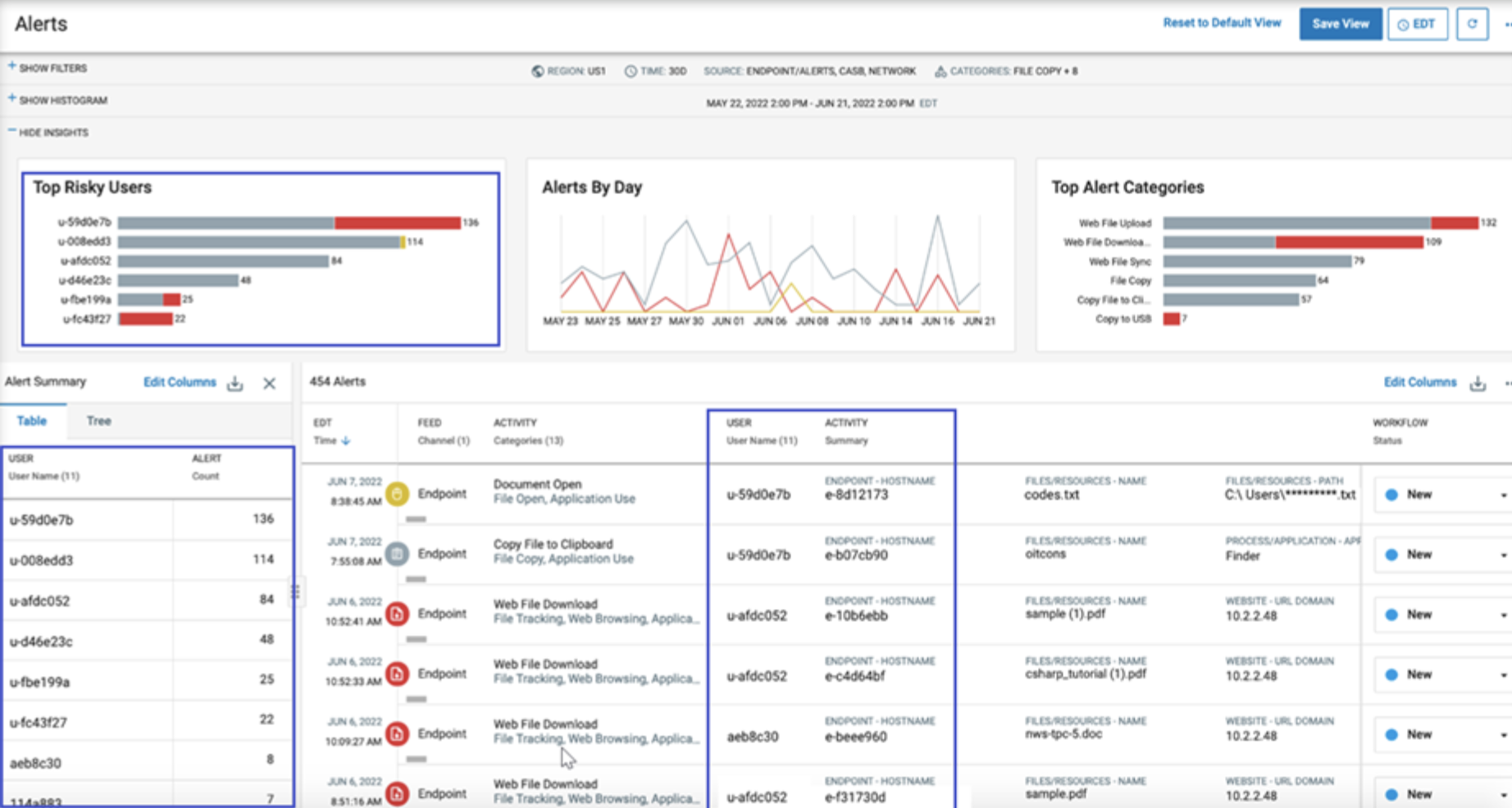The width and height of the screenshot is (1512, 808).
Task: Select u-fc43f27 row in Alert Summary
Action: click(148, 722)
